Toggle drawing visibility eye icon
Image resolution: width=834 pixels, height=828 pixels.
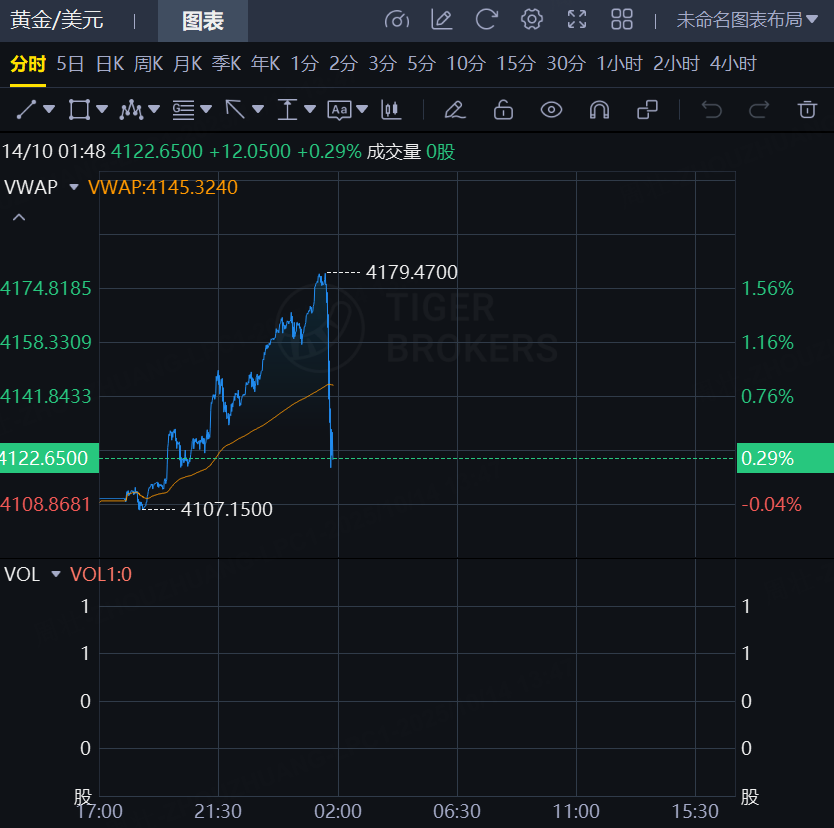551,109
